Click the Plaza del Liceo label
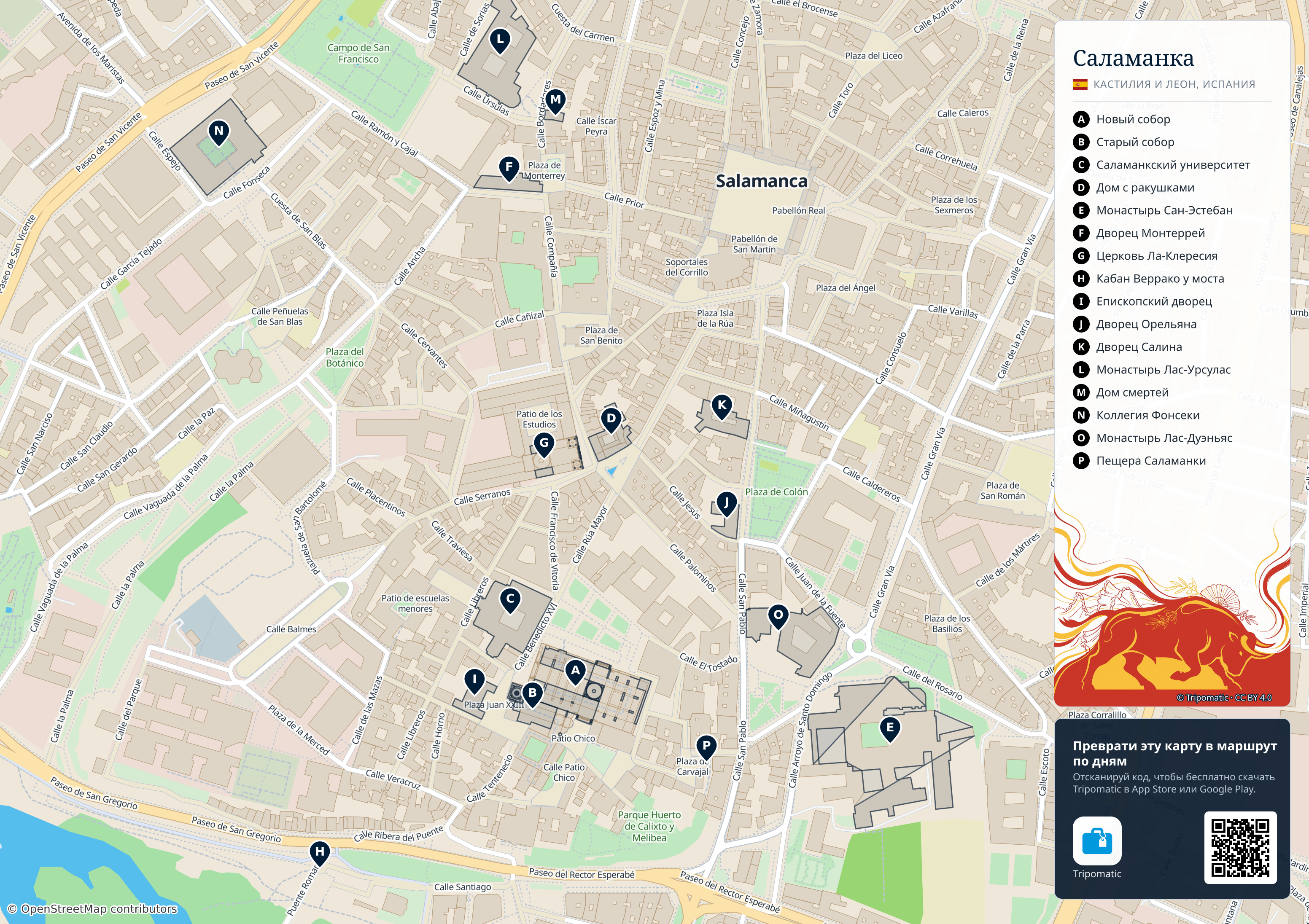 tap(873, 56)
